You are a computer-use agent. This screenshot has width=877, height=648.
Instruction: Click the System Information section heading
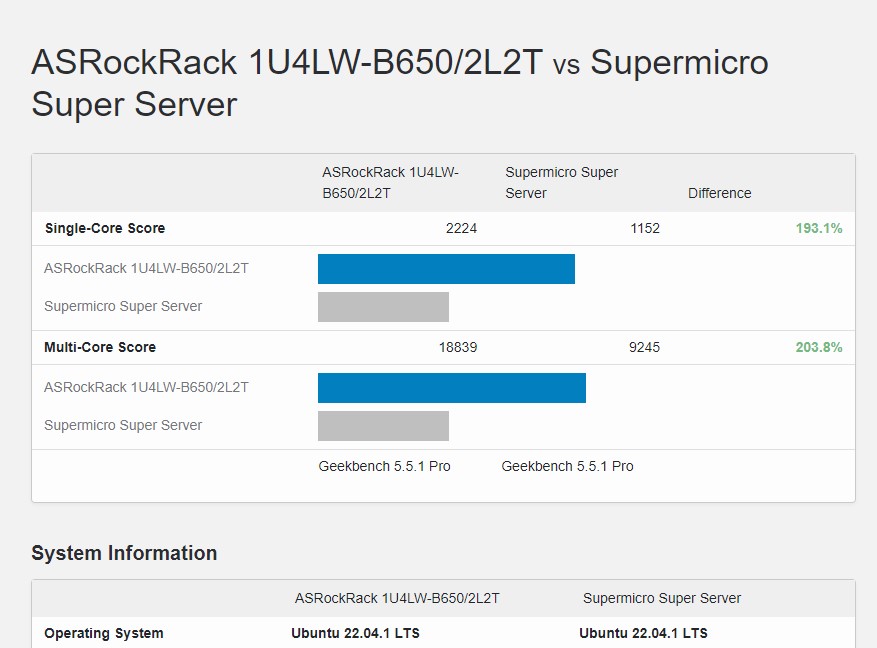pyautogui.click(x=124, y=553)
